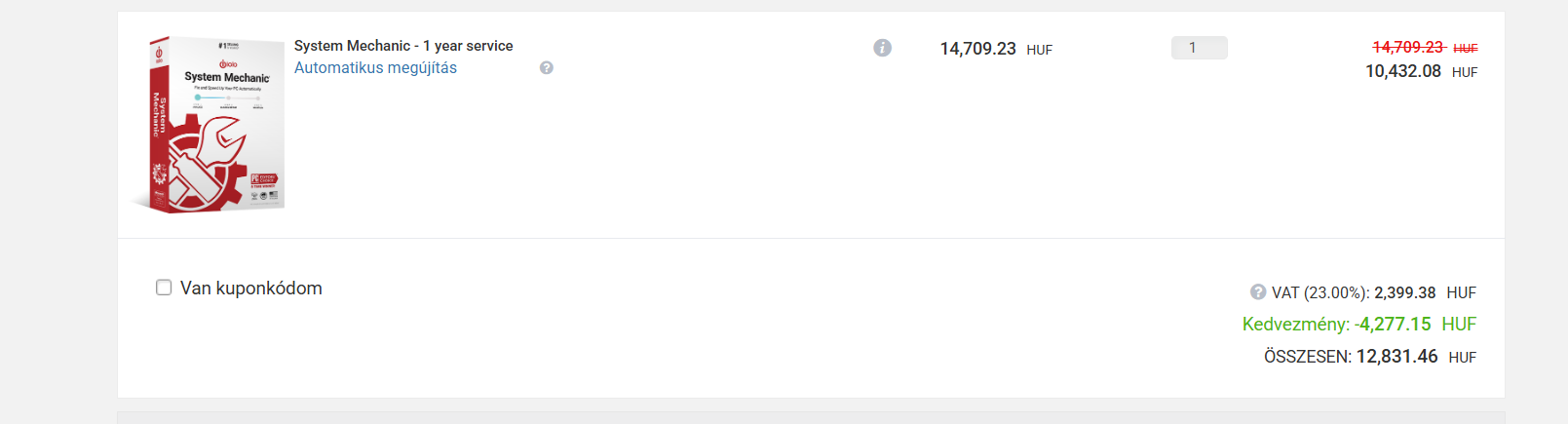The image size is (1568, 424).
Task: Enable the Van kuponkódom checkbox
Action: [164, 288]
